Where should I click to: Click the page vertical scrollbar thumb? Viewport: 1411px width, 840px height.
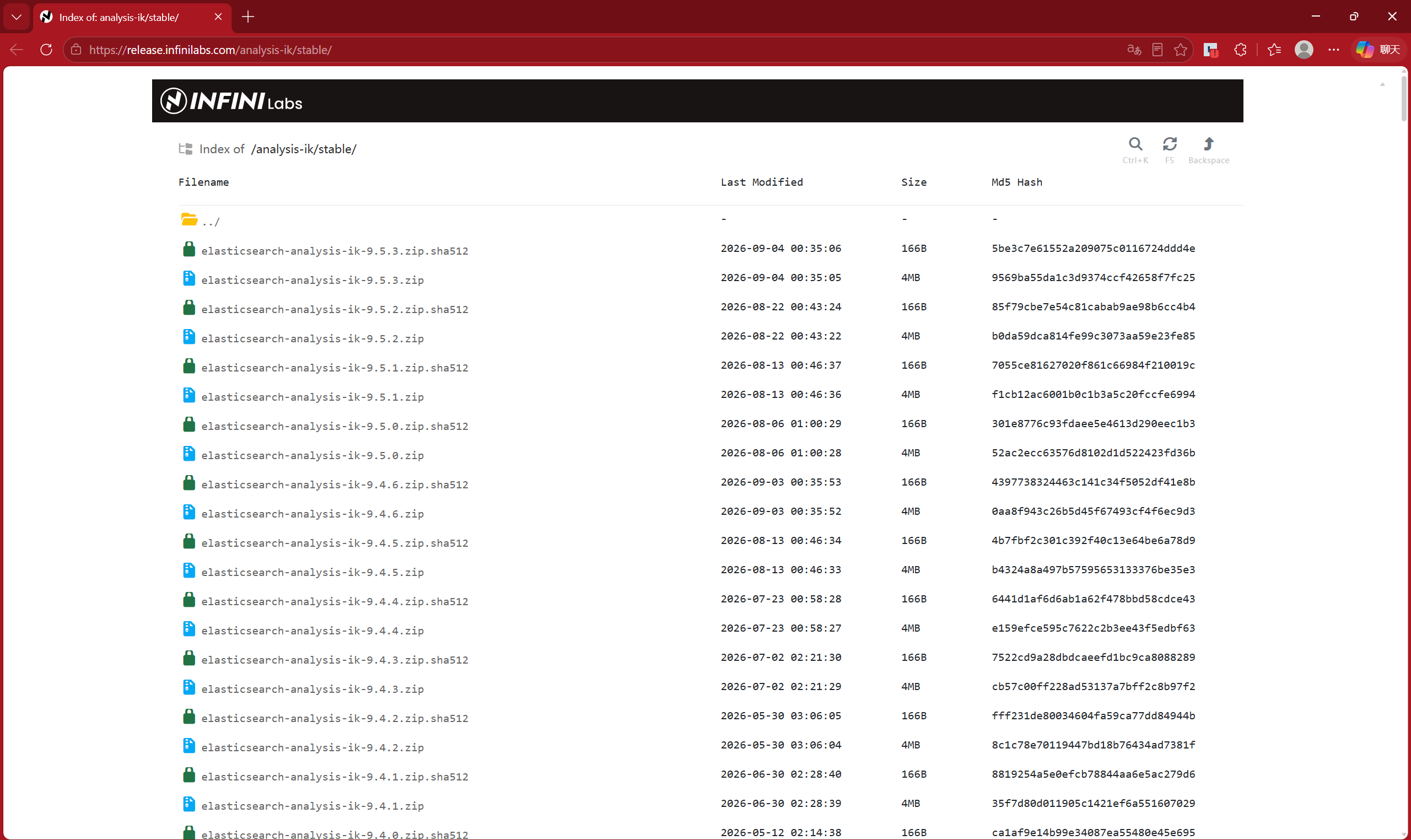(x=1403, y=99)
